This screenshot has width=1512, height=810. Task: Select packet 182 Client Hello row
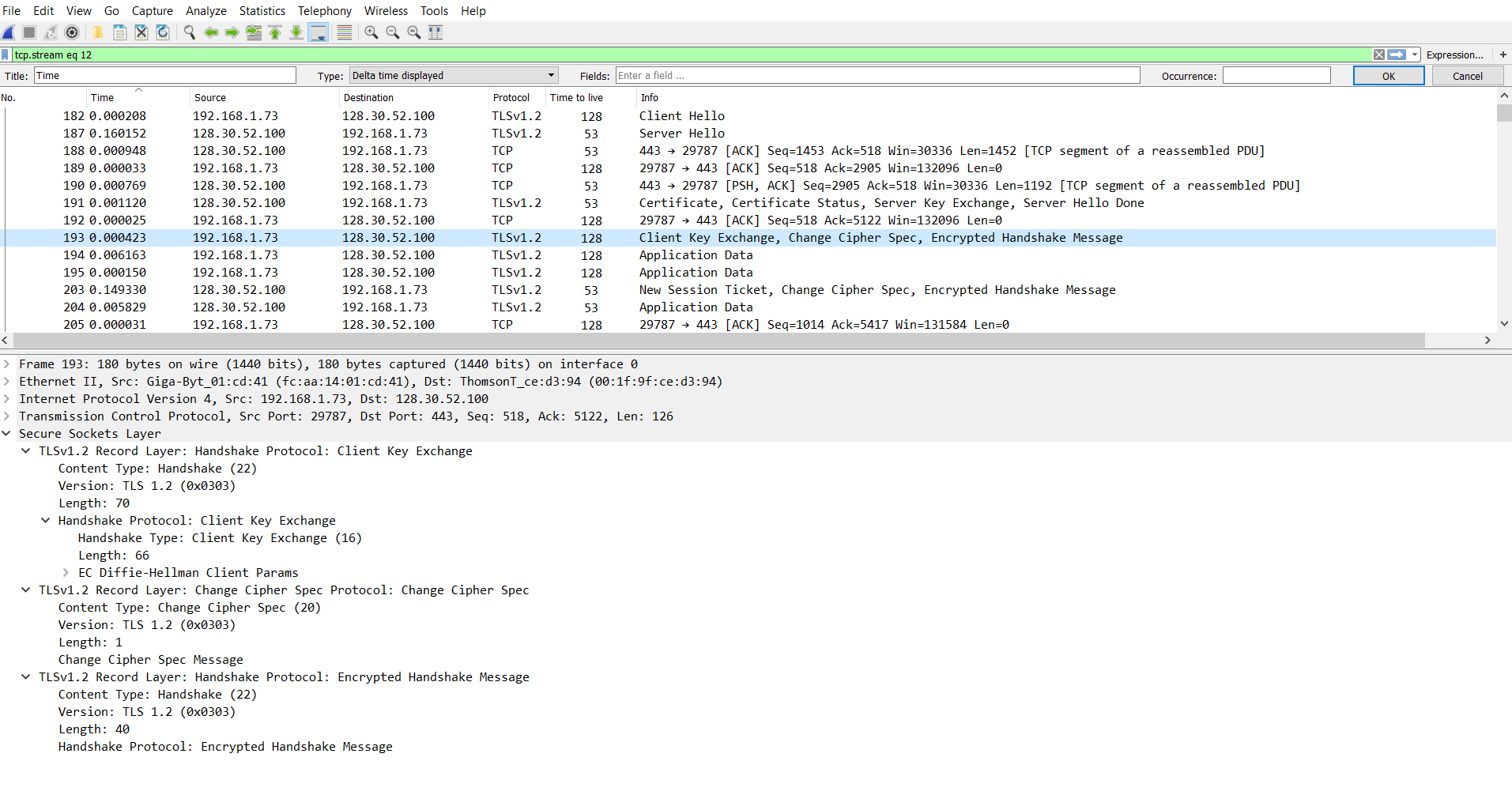pos(748,116)
